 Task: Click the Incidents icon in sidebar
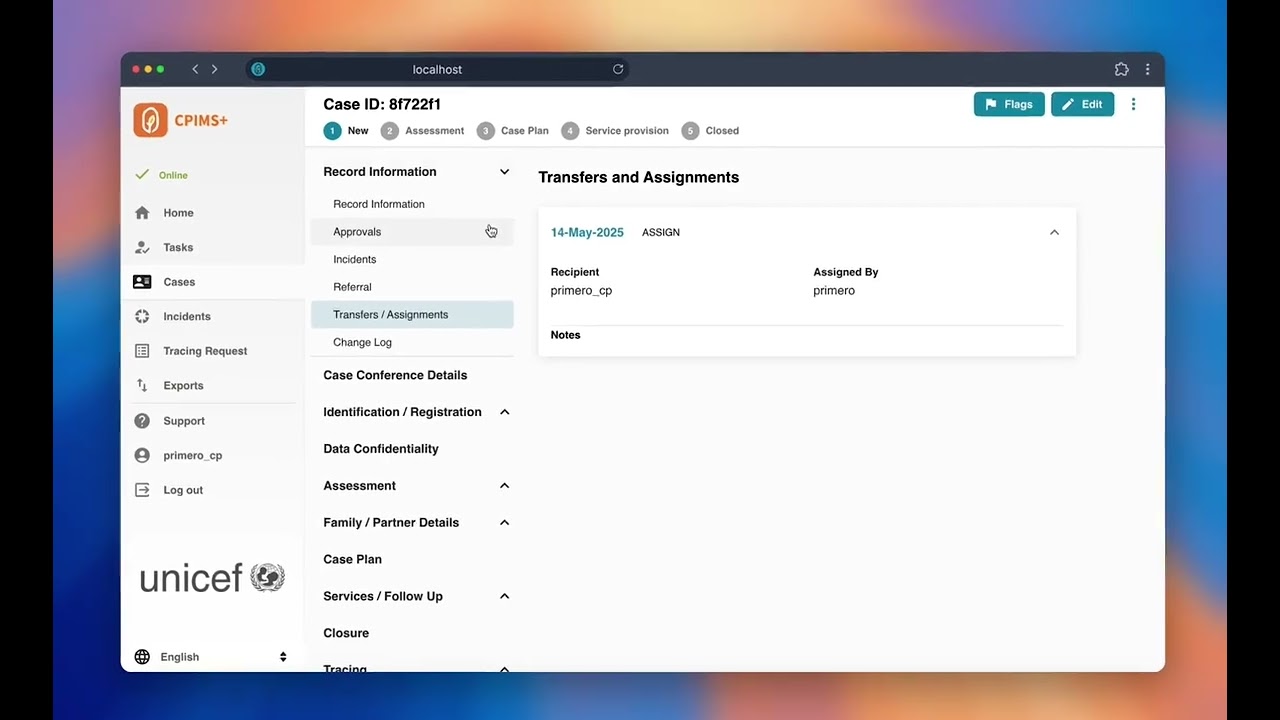pyautogui.click(x=142, y=316)
